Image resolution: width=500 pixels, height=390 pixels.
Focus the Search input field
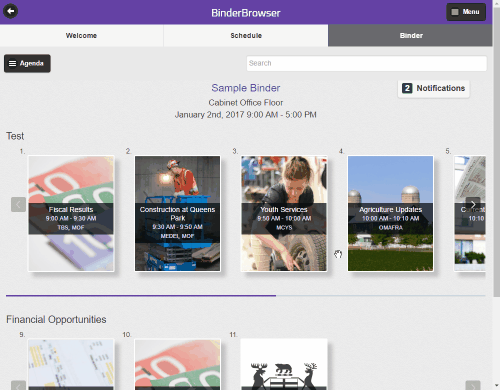tap(367, 63)
